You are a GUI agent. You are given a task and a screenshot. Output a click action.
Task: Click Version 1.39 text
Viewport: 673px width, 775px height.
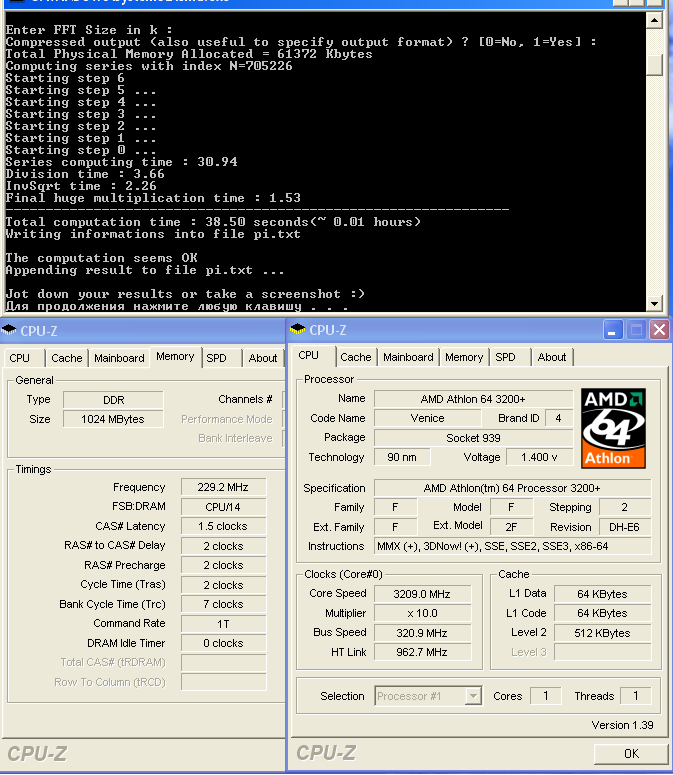tap(623, 725)
